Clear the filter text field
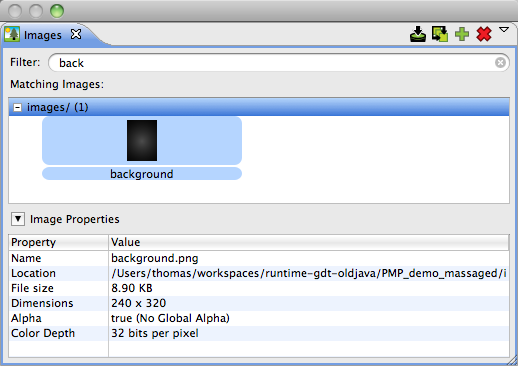The height and width of the screenshot is (366, 518). [x=500, y=62]
